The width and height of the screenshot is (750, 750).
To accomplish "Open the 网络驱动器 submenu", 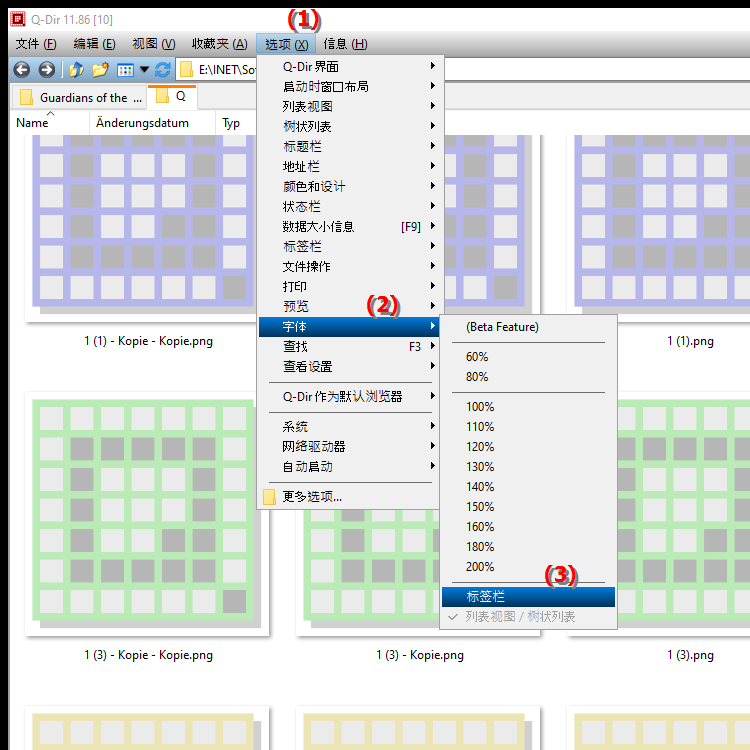I will coord(349,446).
